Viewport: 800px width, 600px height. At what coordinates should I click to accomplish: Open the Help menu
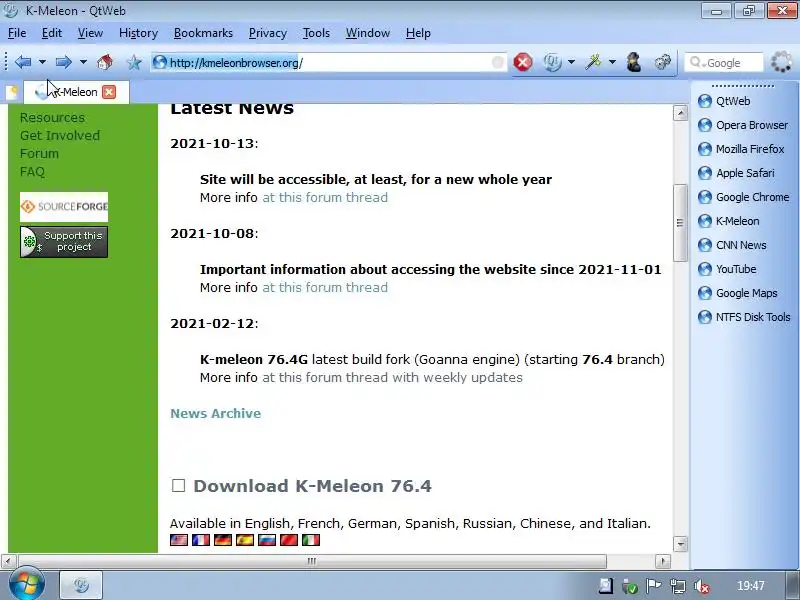click(x=418, y=33)
